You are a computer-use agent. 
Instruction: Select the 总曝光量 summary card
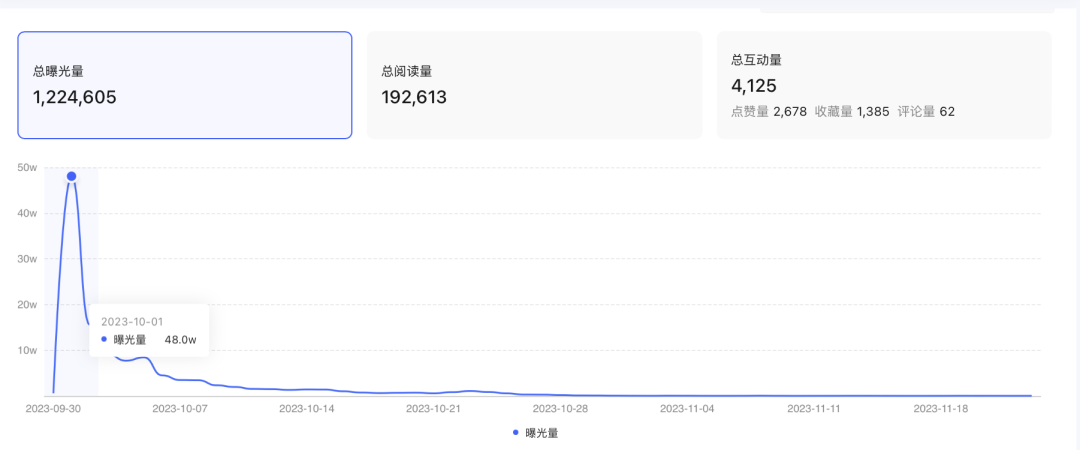184,85
